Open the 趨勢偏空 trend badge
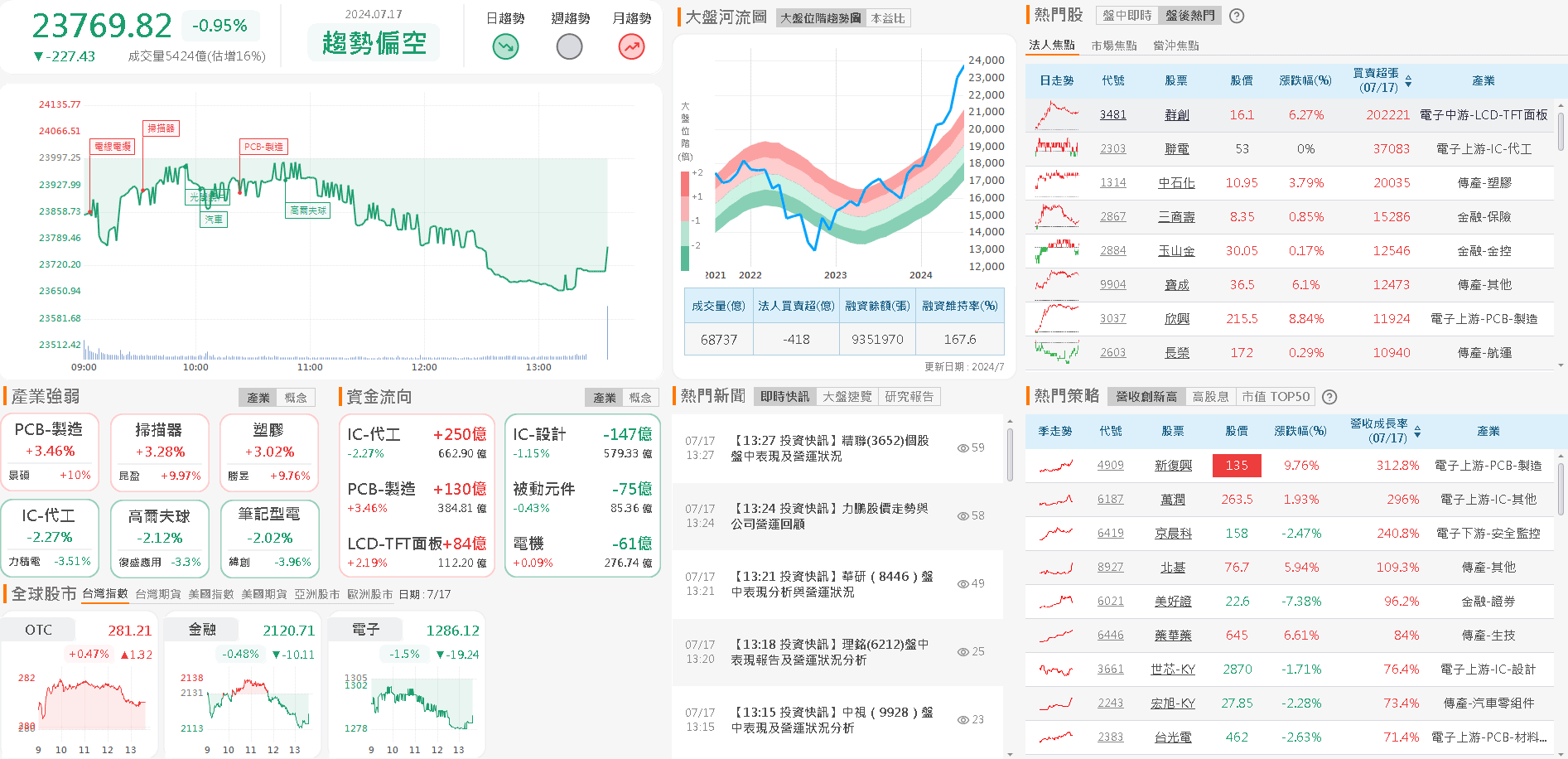The width and height of the screenshot is (1568, 759). coord(374,42)
